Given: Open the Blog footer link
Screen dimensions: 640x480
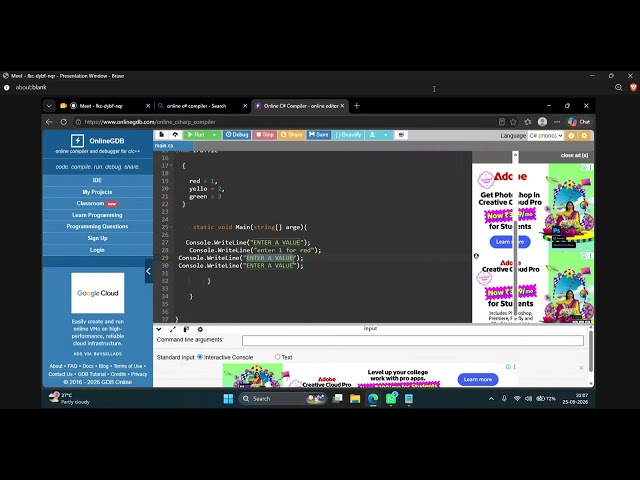Looking at the screenshot, I should tap(104, 366).
